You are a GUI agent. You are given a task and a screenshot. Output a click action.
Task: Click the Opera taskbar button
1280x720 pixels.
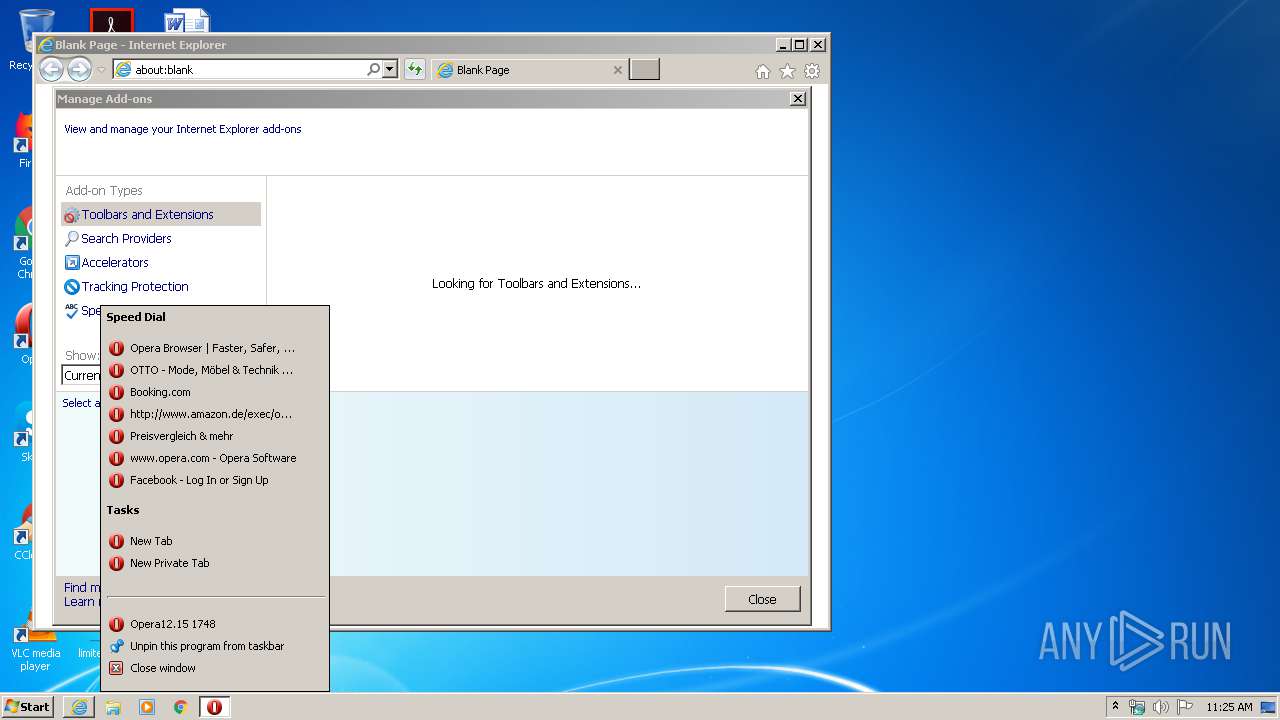point(214,707)
